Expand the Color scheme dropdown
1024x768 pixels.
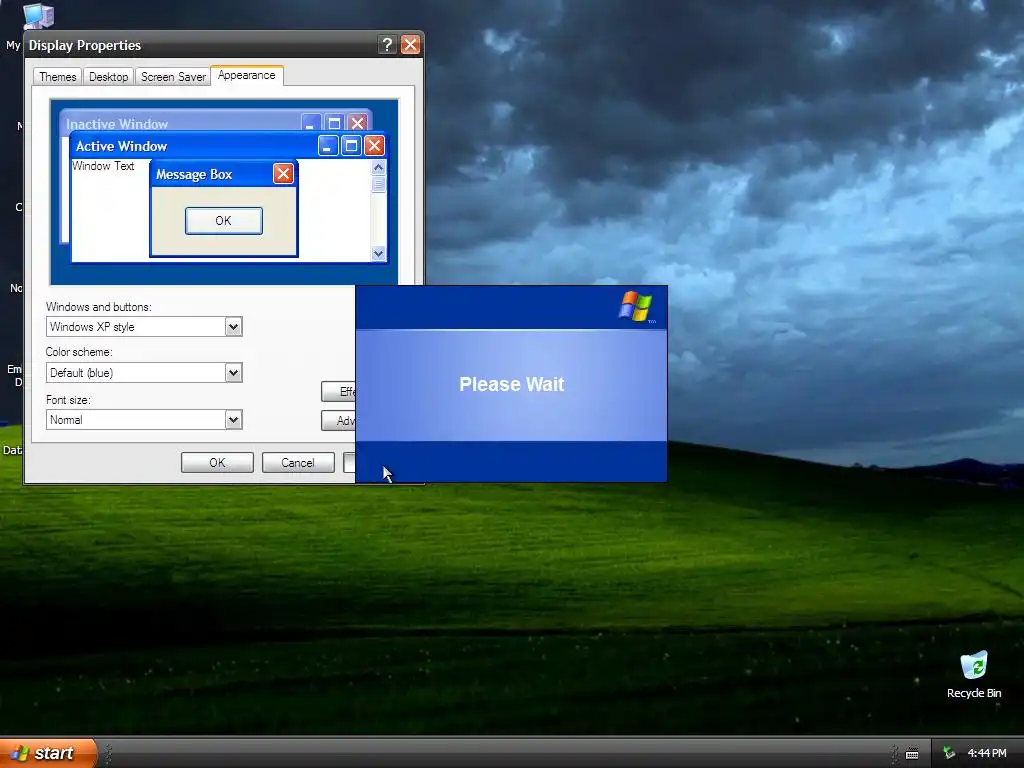[234, 373]
